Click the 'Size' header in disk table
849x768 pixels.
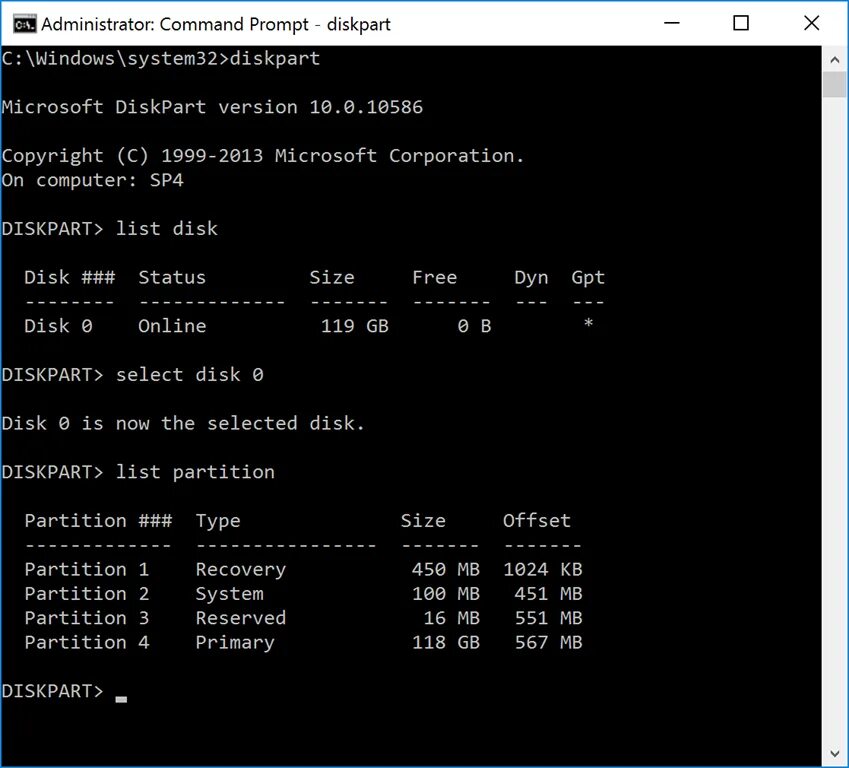[332, 277]
